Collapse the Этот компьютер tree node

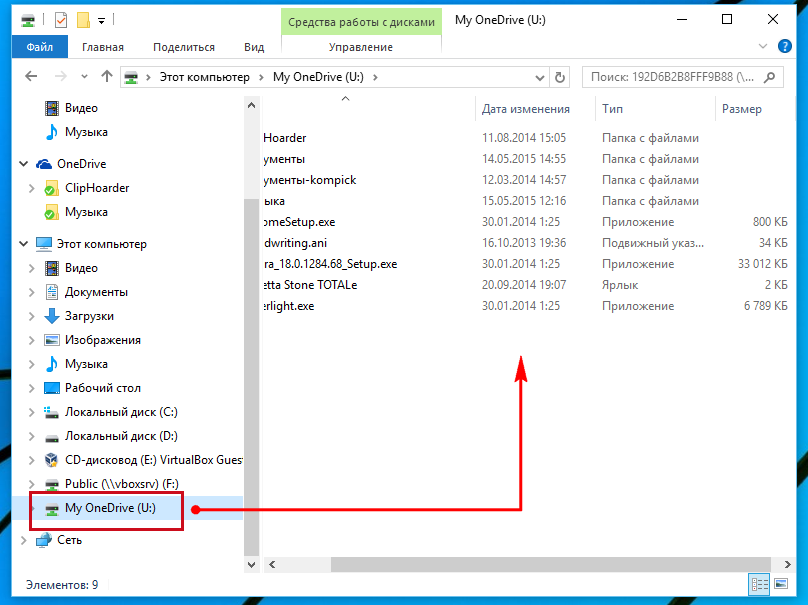pos(25,244)
